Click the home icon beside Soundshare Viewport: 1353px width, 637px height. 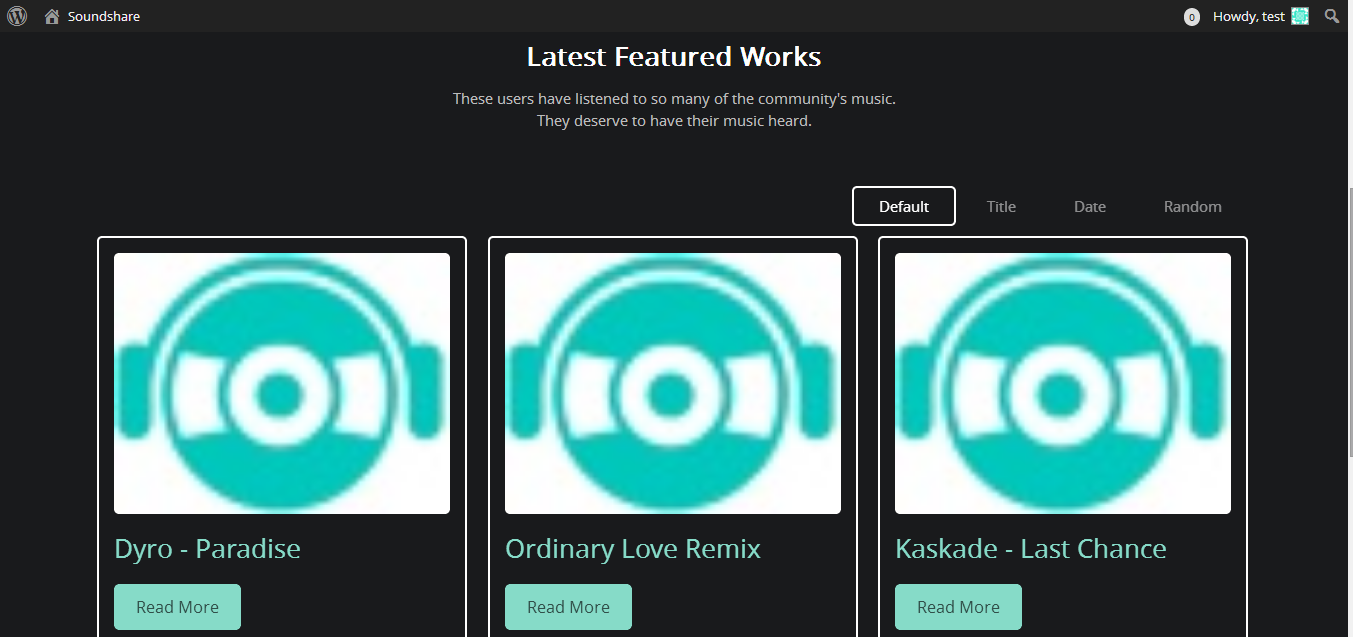52,16
